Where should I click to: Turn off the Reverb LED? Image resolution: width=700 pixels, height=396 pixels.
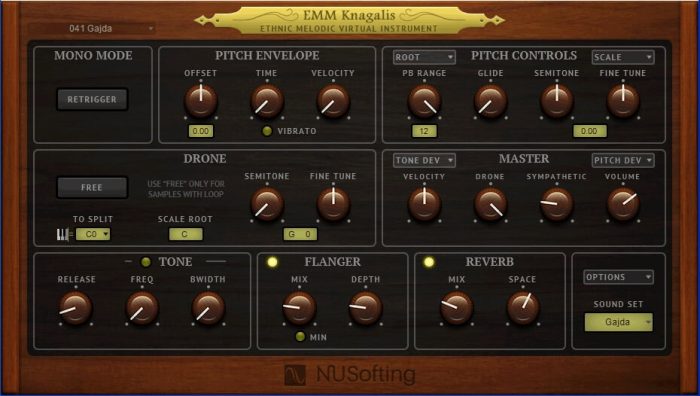(429, 262)
